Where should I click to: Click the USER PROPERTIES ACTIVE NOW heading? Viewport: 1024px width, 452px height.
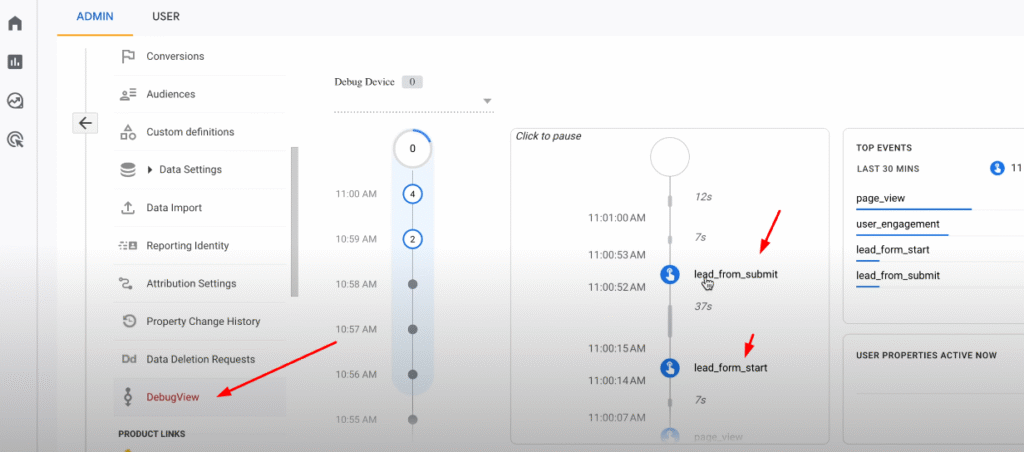click(926, 355)
